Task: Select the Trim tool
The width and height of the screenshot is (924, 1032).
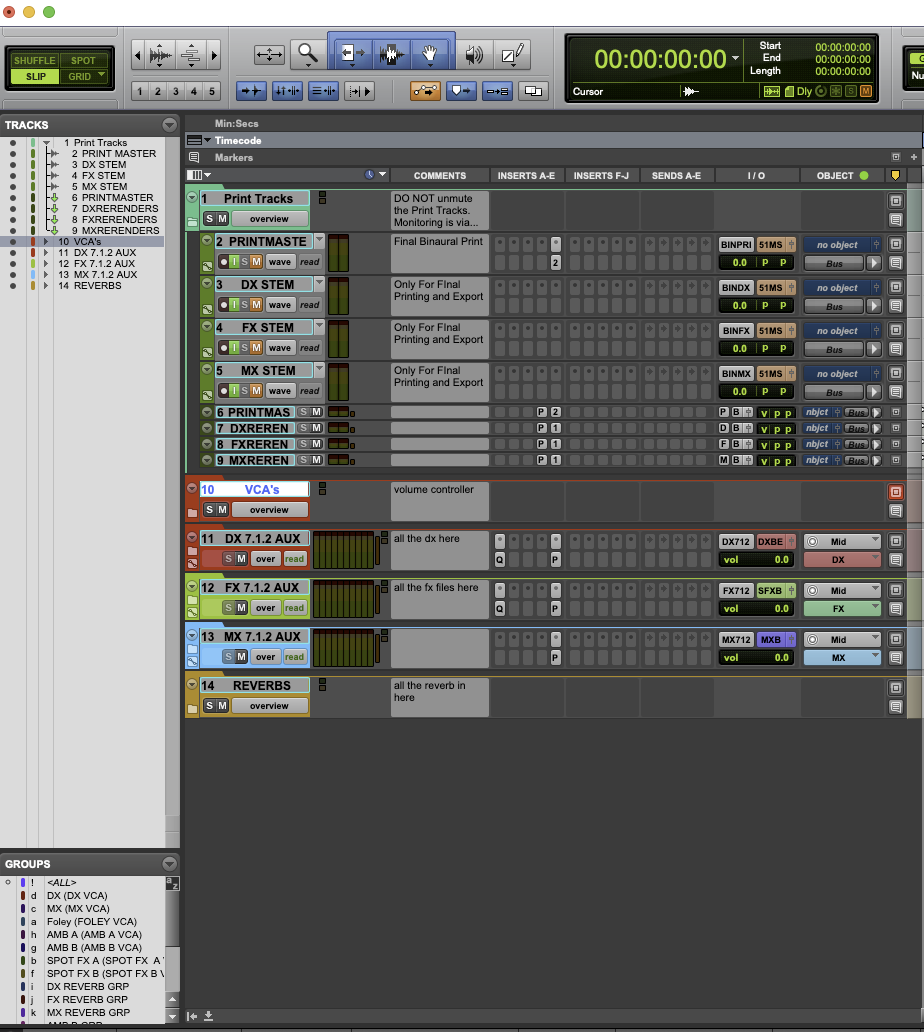Action: 353,54
